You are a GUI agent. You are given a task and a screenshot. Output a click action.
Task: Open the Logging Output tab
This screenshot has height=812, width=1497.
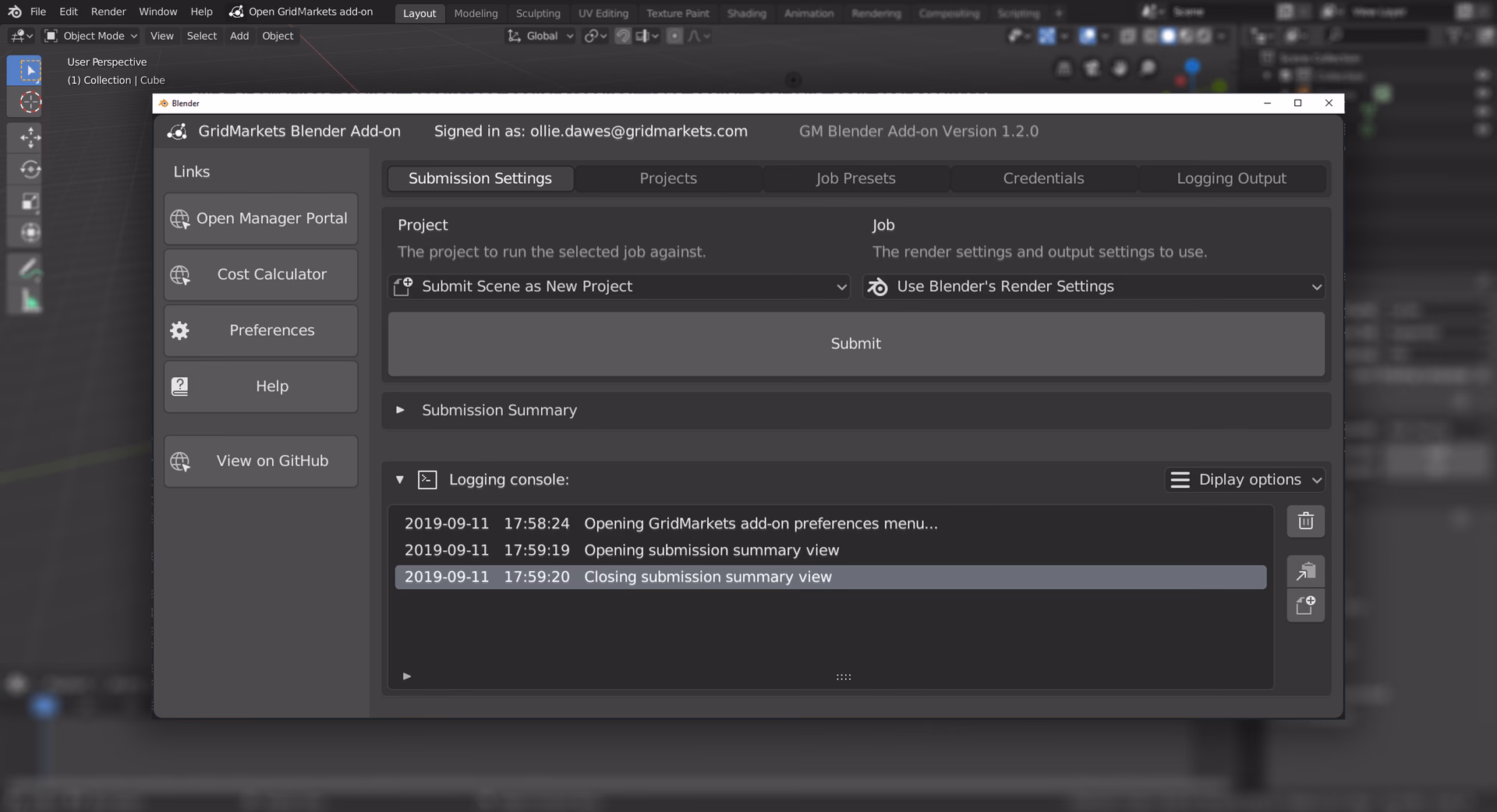coord(1231,178)
